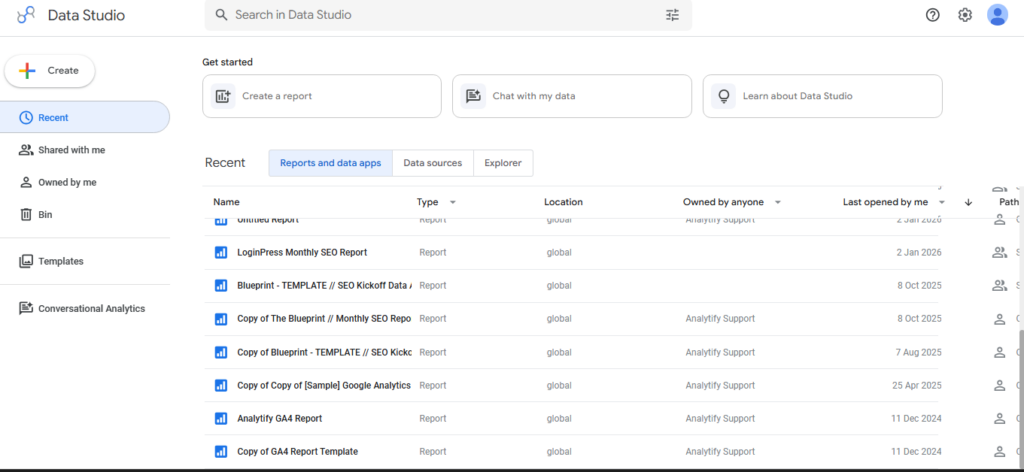Image resolution: width=1024 pixels, height=472 pixels.
Task: Open LoginPress Monthly SEO Report
Action: (302, 253)
